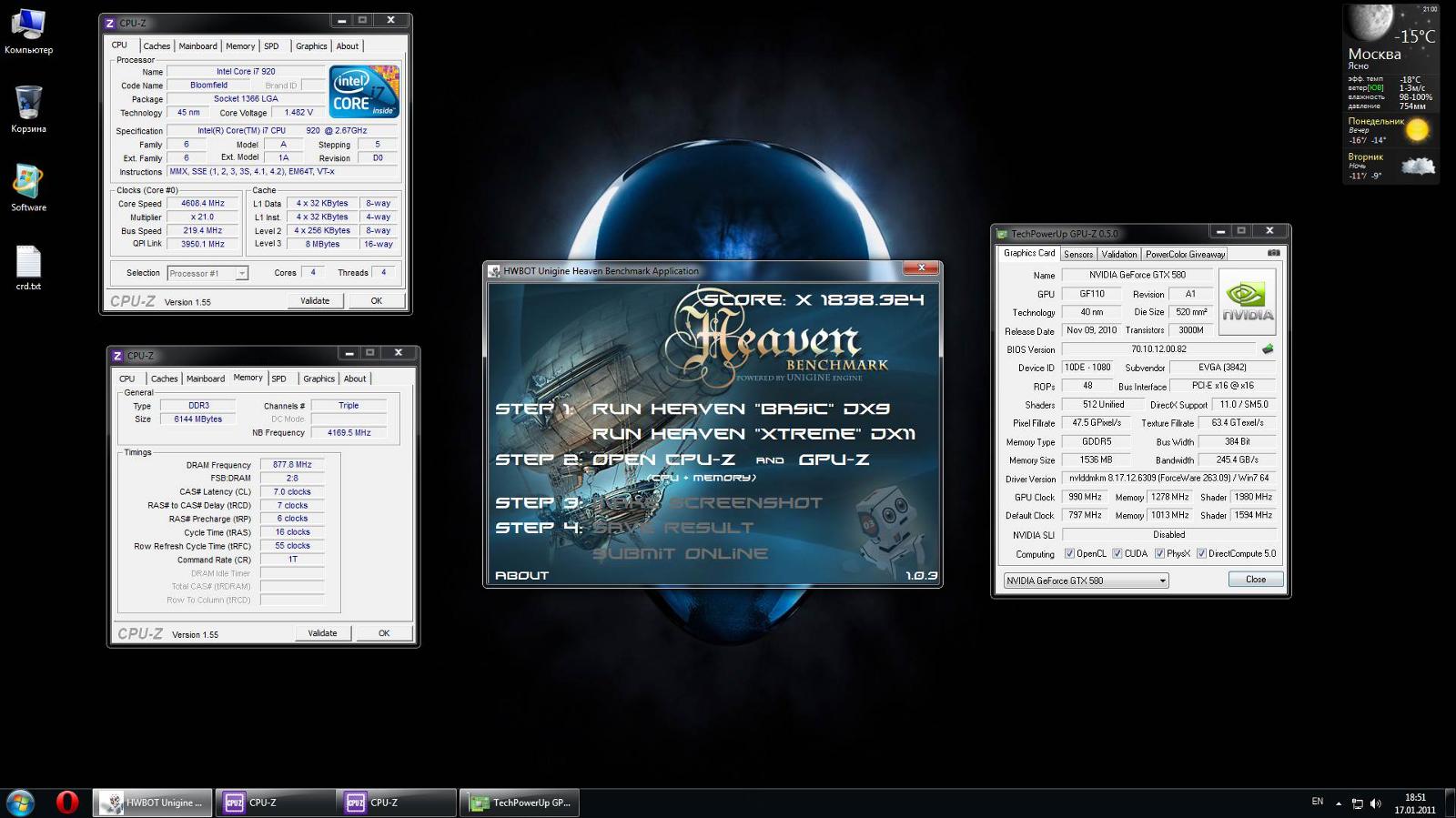Image resolution: width=1456 pixels, height=818 pixels.
Task: Run Heaven "Basic" DX9 benchmark
Action: pyautogui.click(x=741, y=409)
